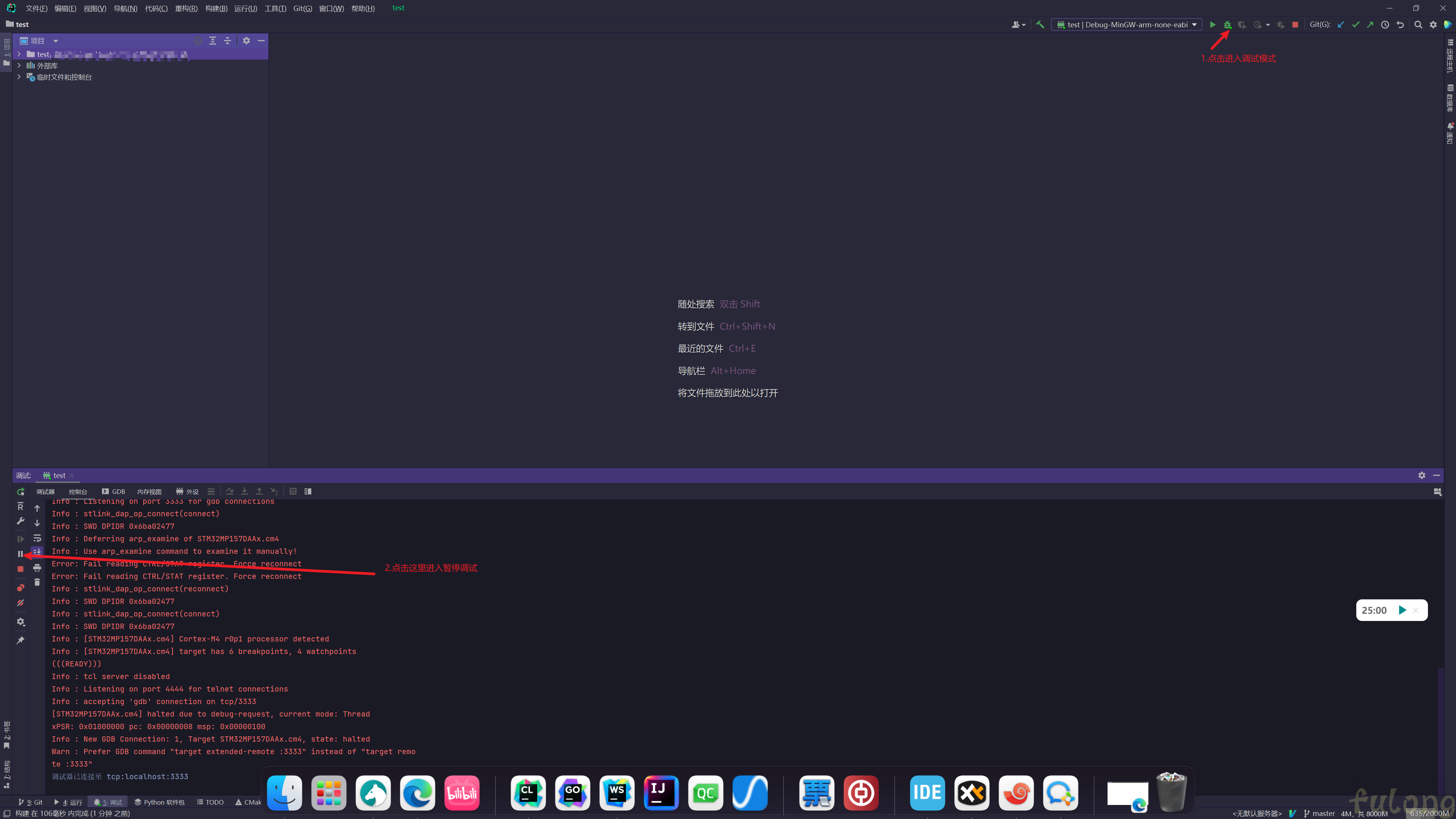Switch to the 调试器 tab
Screen dimensions: 1456x819
point(45,492)
